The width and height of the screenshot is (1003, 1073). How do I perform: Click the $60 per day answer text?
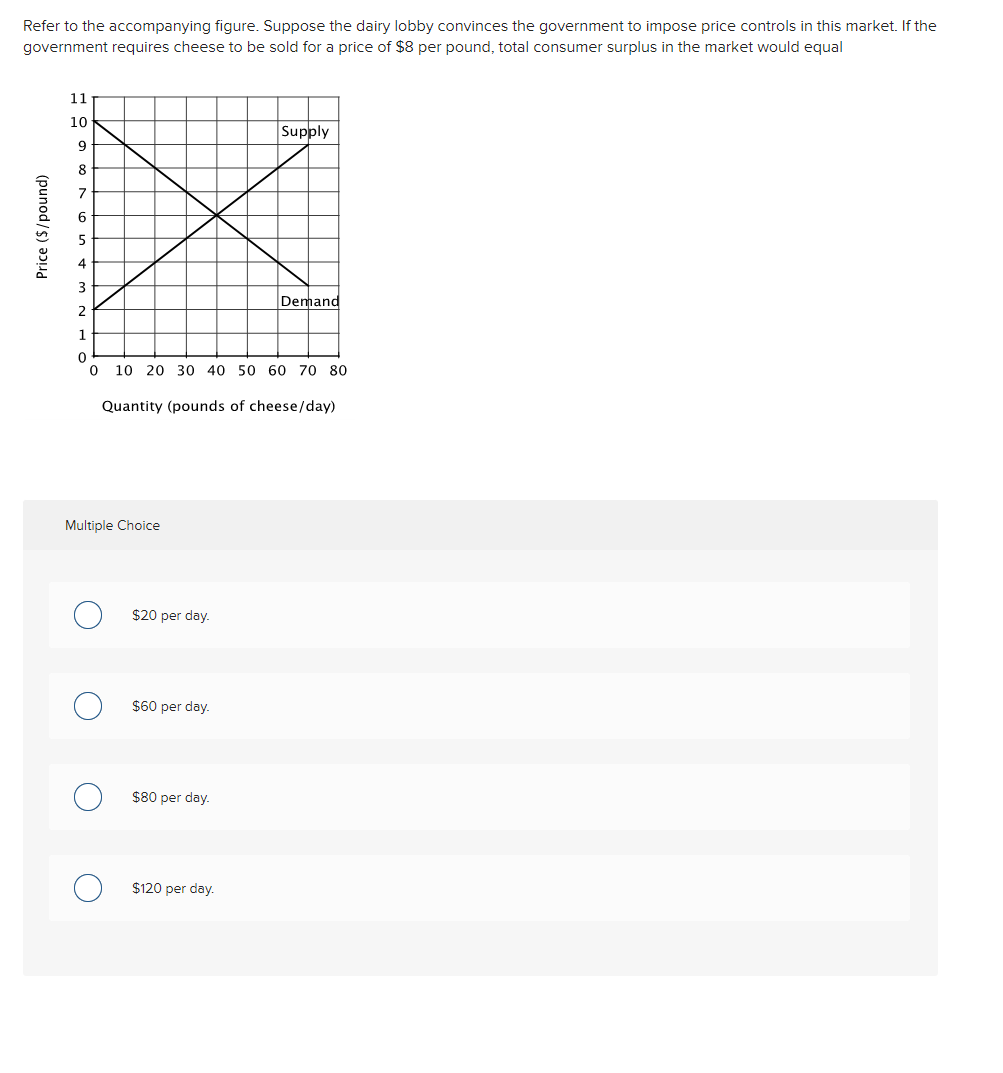point(171,706)
